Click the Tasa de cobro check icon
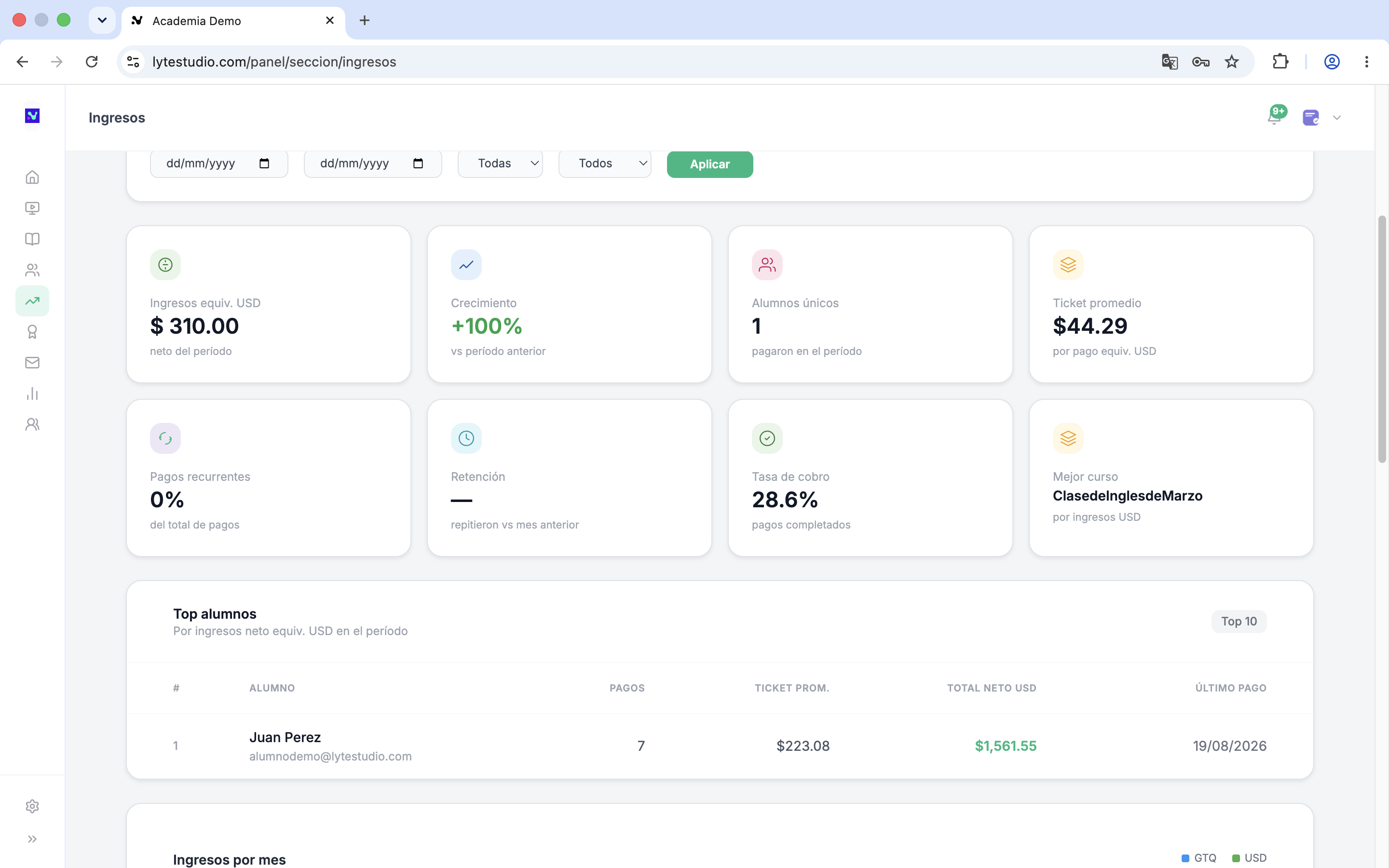1389x868 pixels. pyautogui.click(x=767, y=439)
